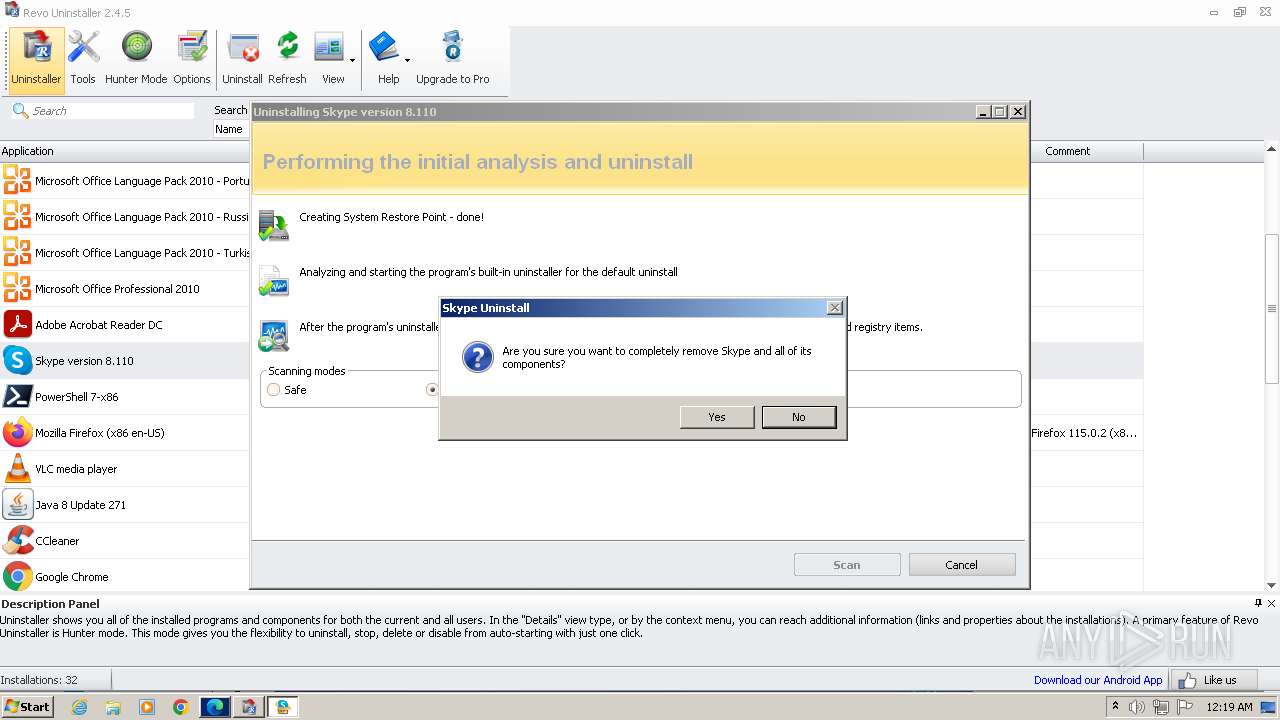Click the vertical scrollbar of program list
The image size is (1280, 720).
(1272, 308)
